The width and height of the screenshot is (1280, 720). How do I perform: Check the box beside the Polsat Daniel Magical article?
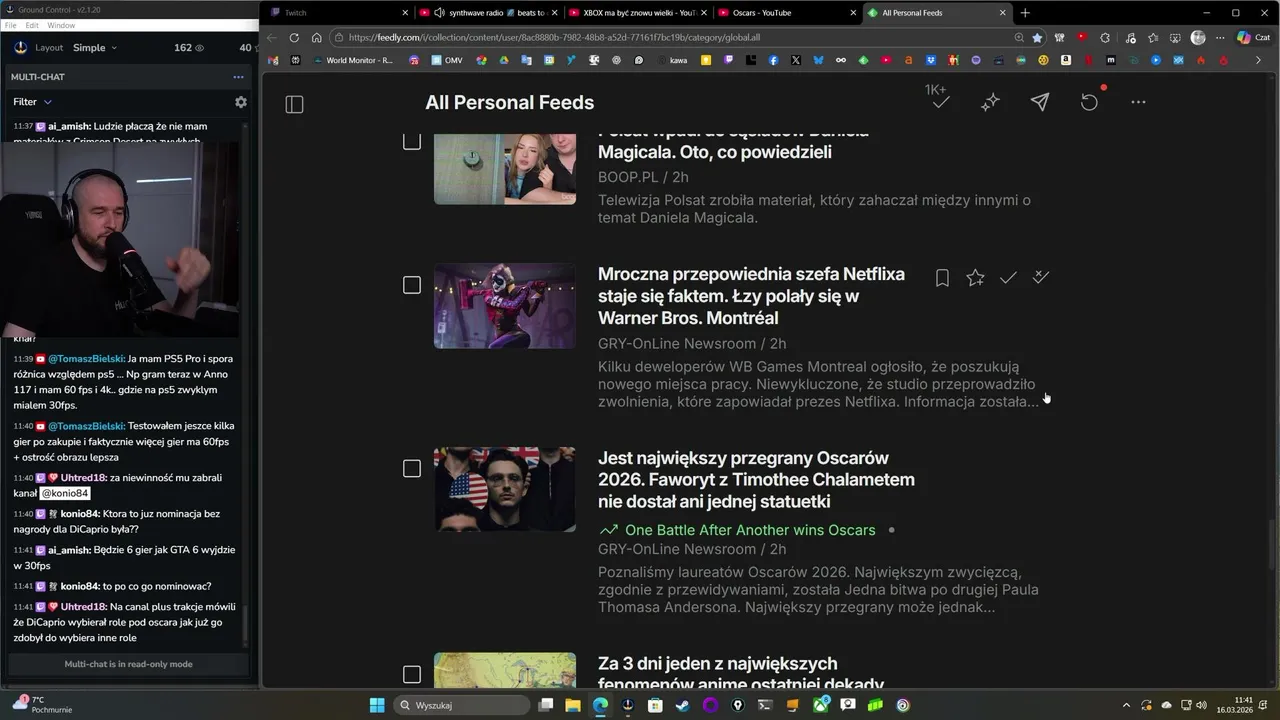[x=412, y=141]
